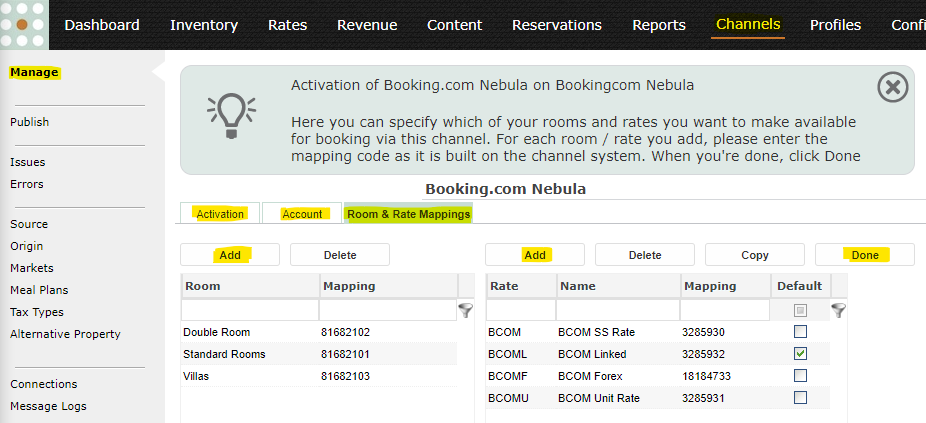Click the Copy button
The image size is (926, 423).
click(x=754, y=255)
